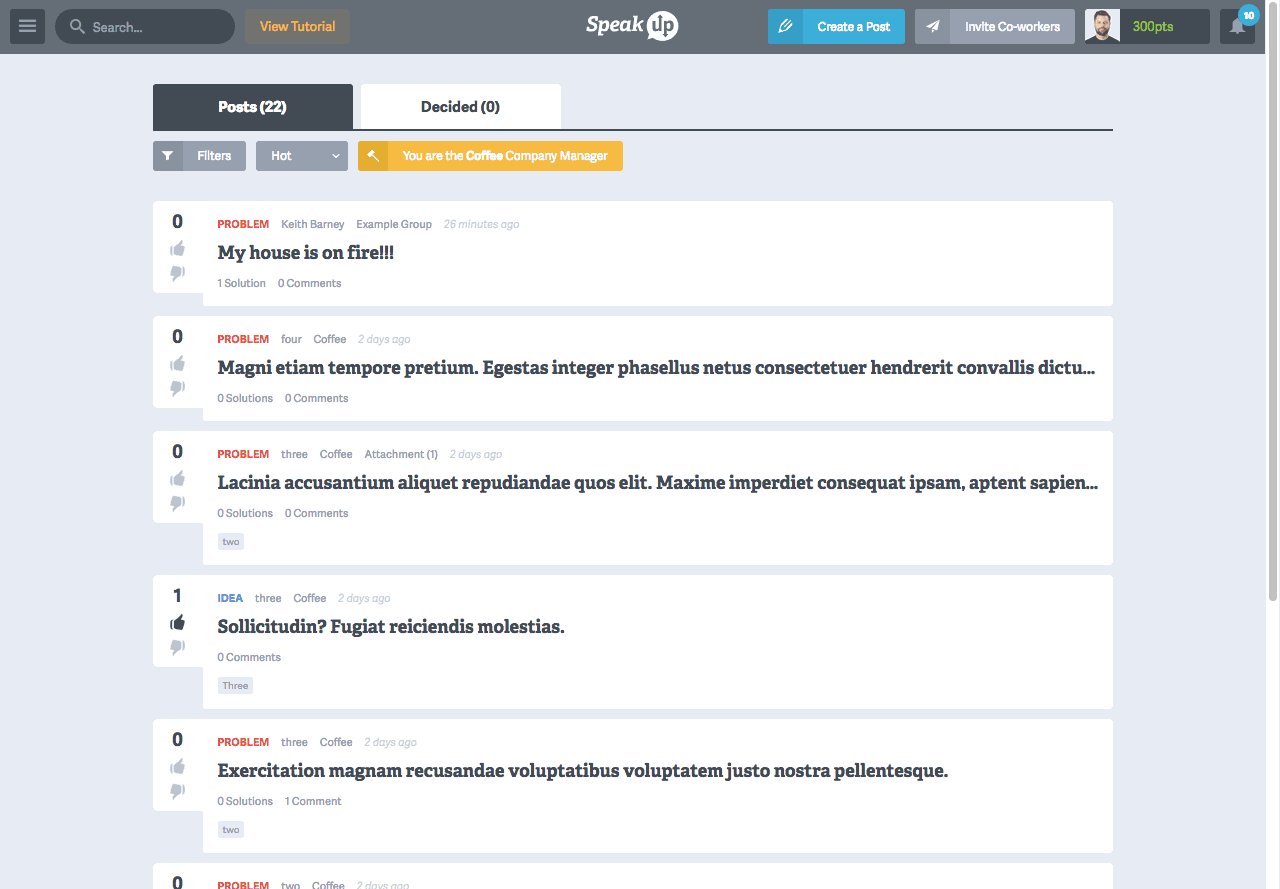
Task: Upvote the 'Exercitation magnam' post
Action: [177, 766]
